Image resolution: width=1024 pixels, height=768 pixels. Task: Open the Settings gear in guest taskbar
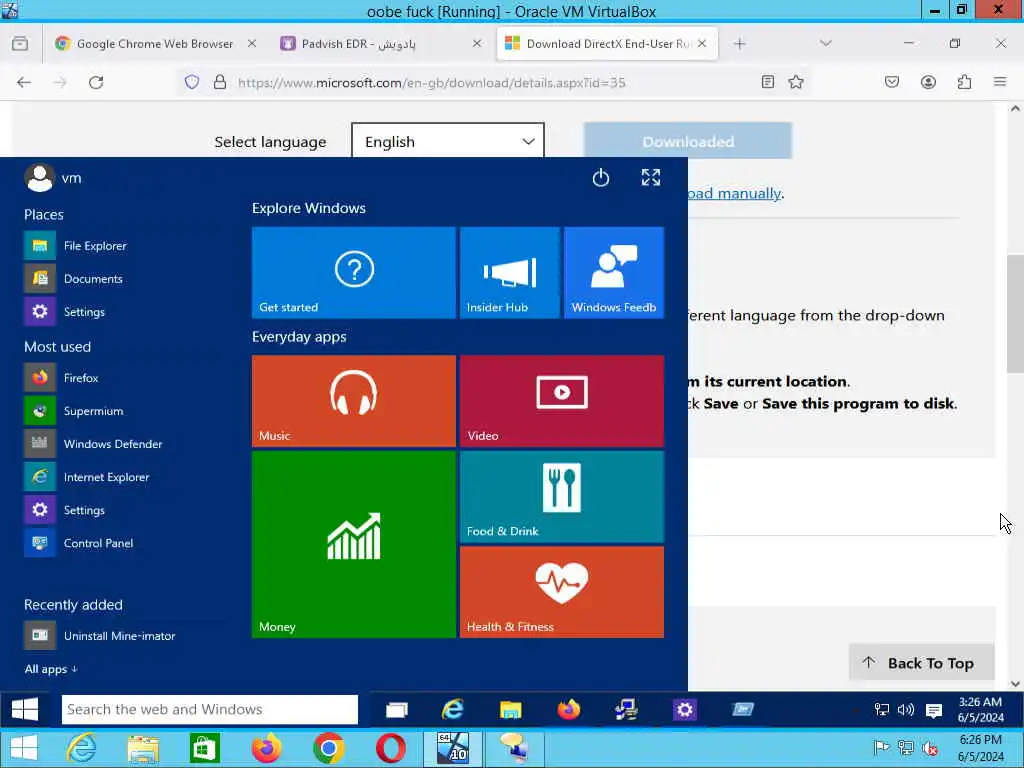(x=684, y=709)
